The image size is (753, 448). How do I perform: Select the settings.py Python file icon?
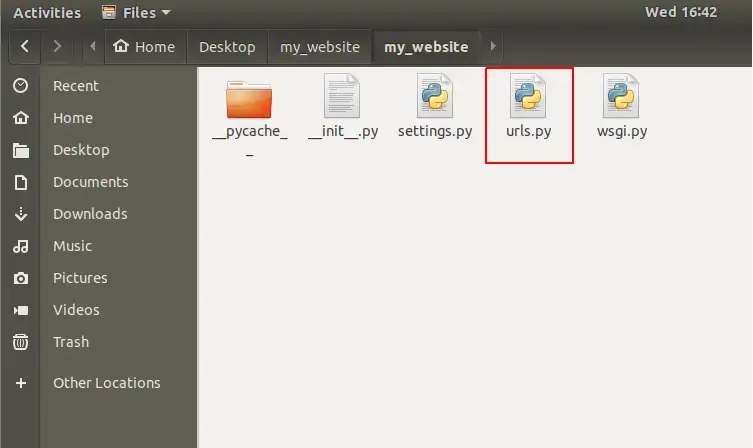(x=435, y=96)
